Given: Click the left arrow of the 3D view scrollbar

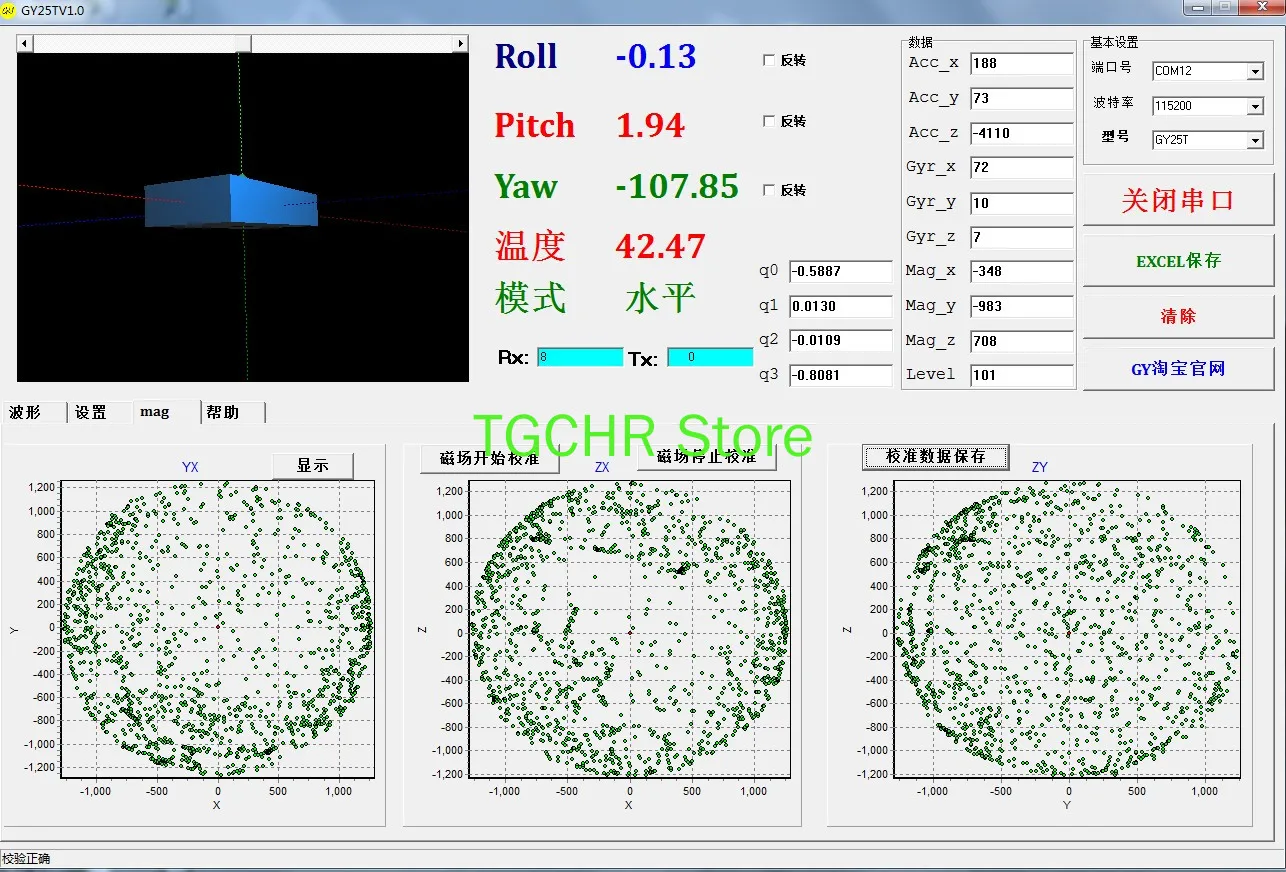Looking at the screenshot, I should [x=25, y=44].
